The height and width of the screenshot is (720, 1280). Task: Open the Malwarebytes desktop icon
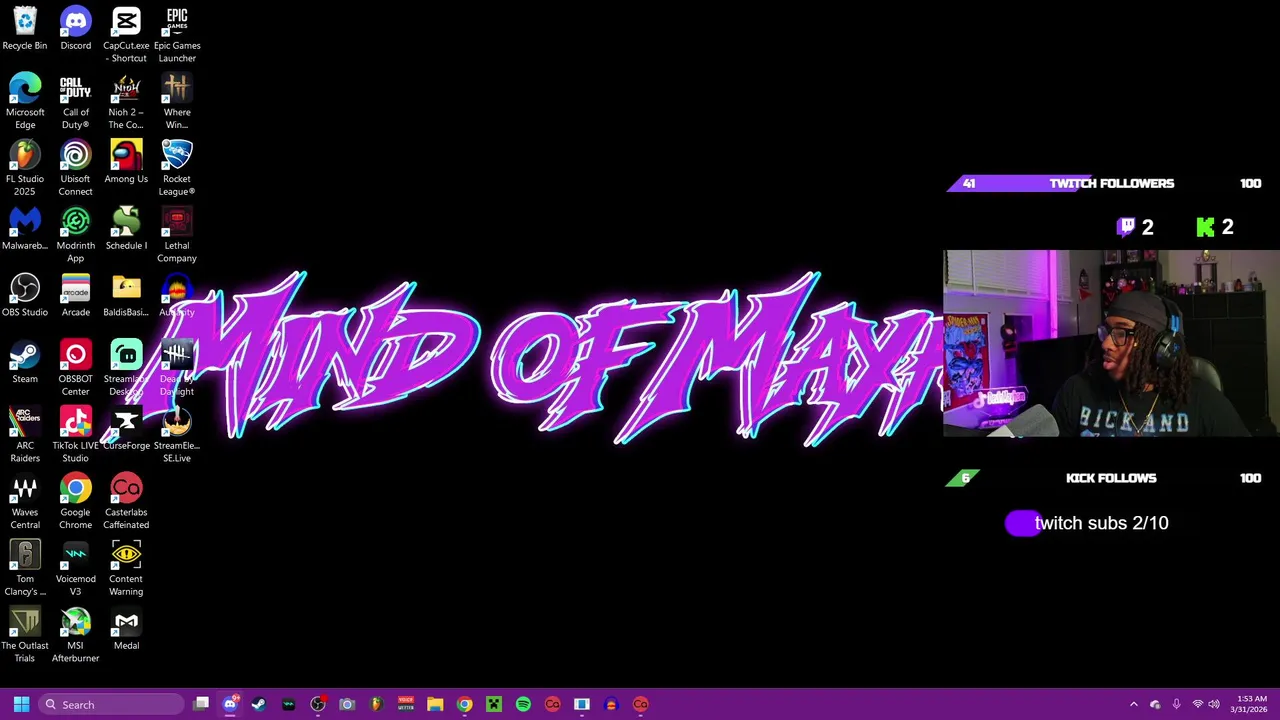[x=25, y=228]
